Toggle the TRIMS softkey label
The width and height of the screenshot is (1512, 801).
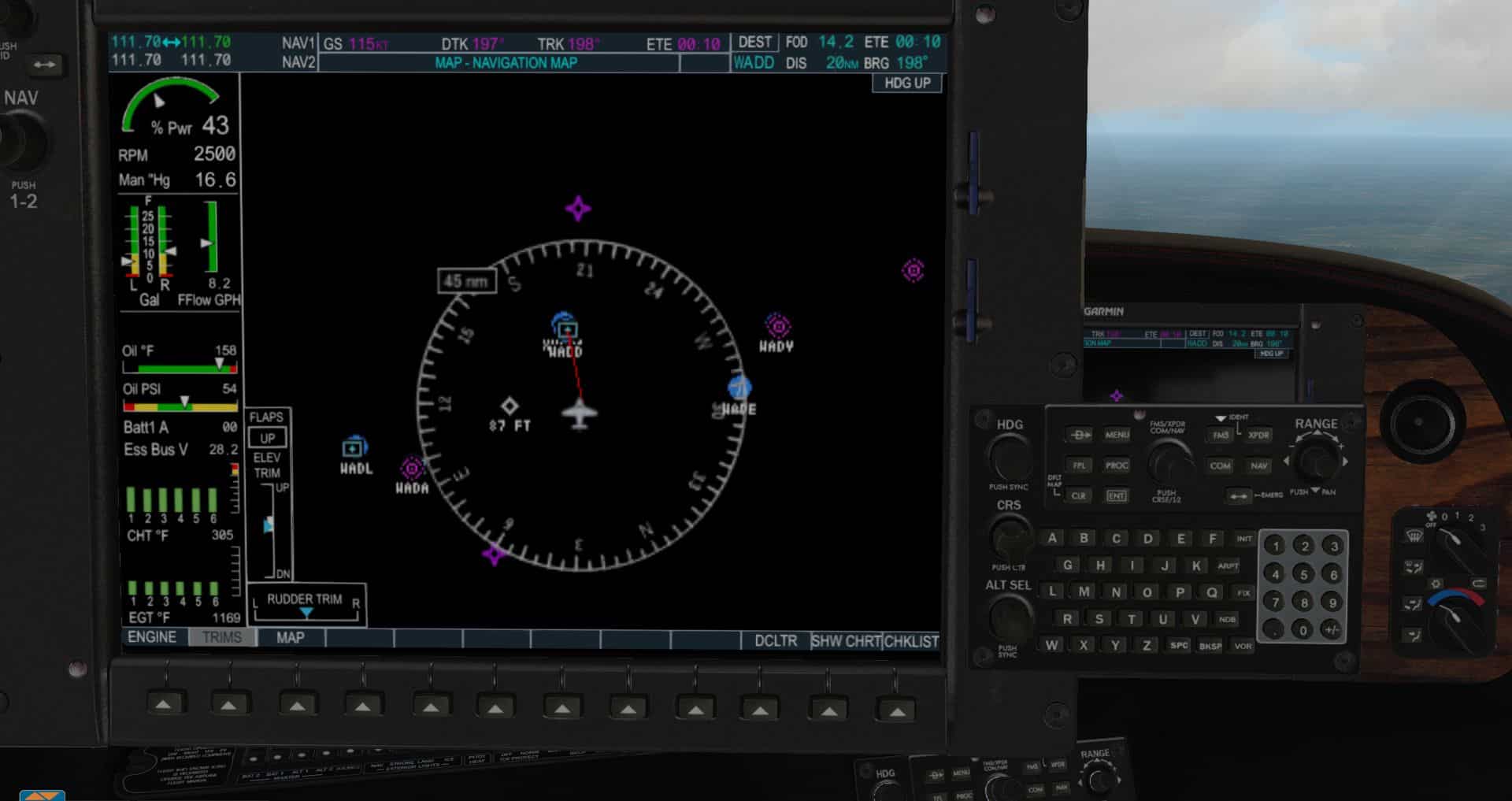tap(222, 637)
